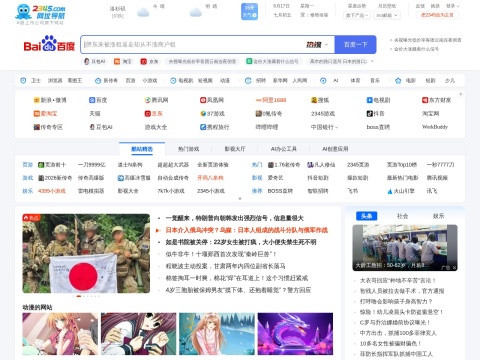Image resolution: width=480 pixels, height=360 pixels.
Task: Expand the 旗下产品 dropdown
Action: point(357,15)
